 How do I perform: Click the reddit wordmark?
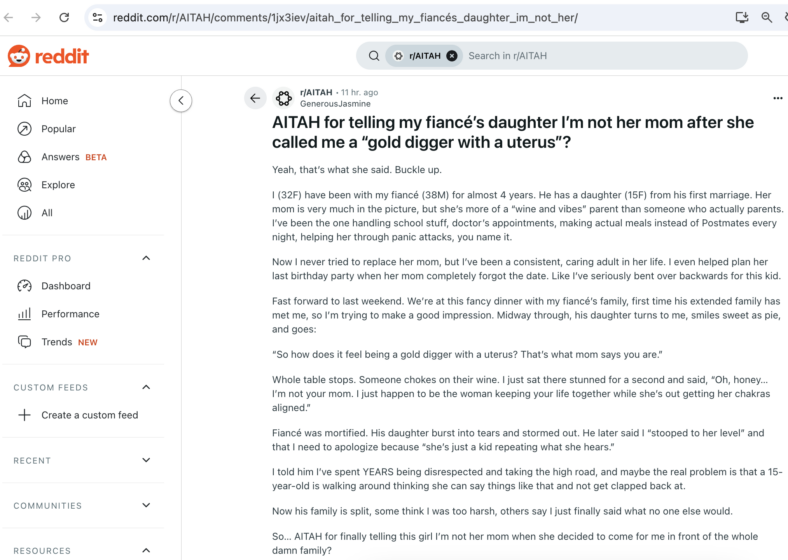(62, 56)
